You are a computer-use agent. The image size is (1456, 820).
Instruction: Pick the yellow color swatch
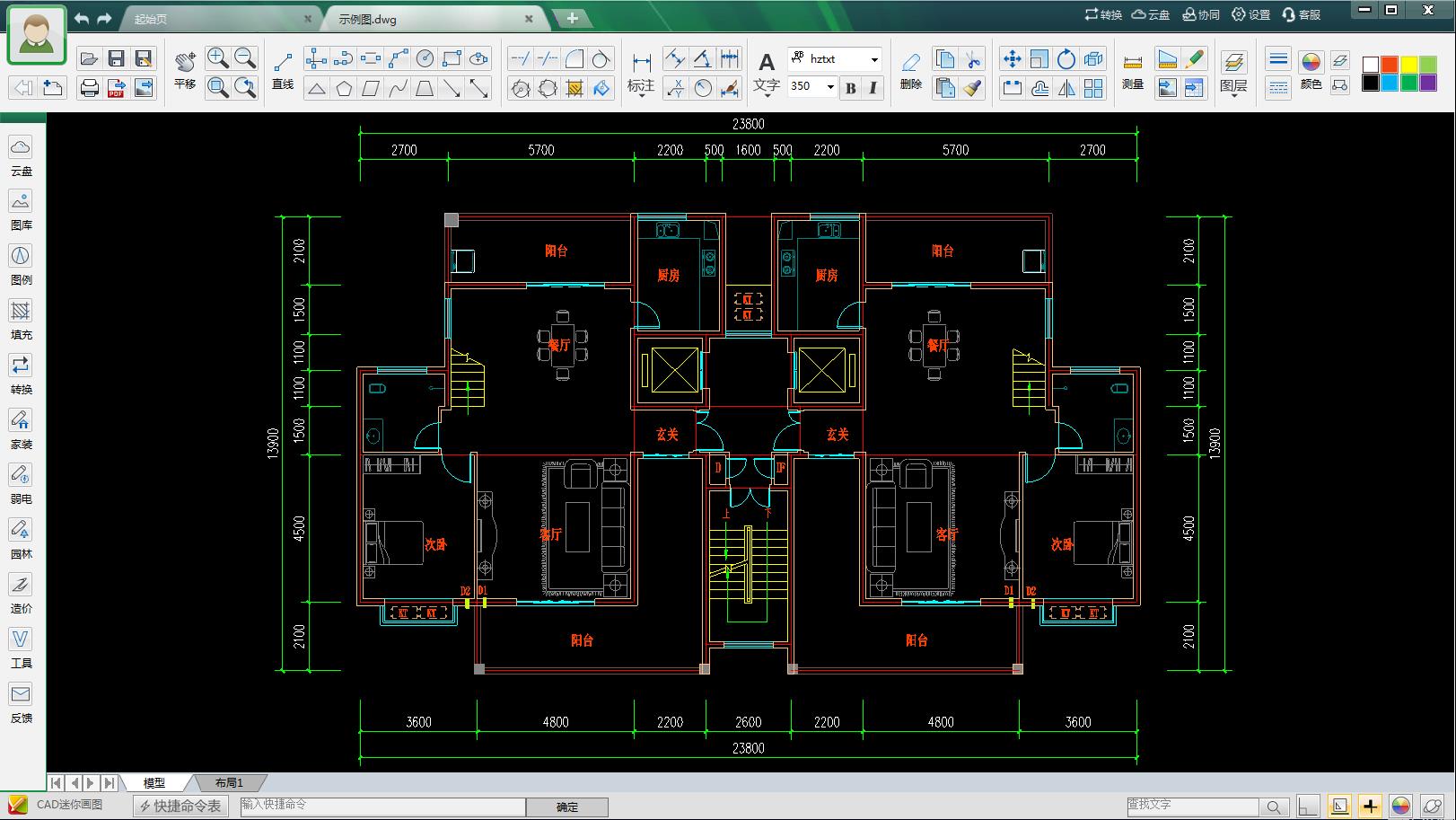pyautogui.click(x=1408, y=65)
